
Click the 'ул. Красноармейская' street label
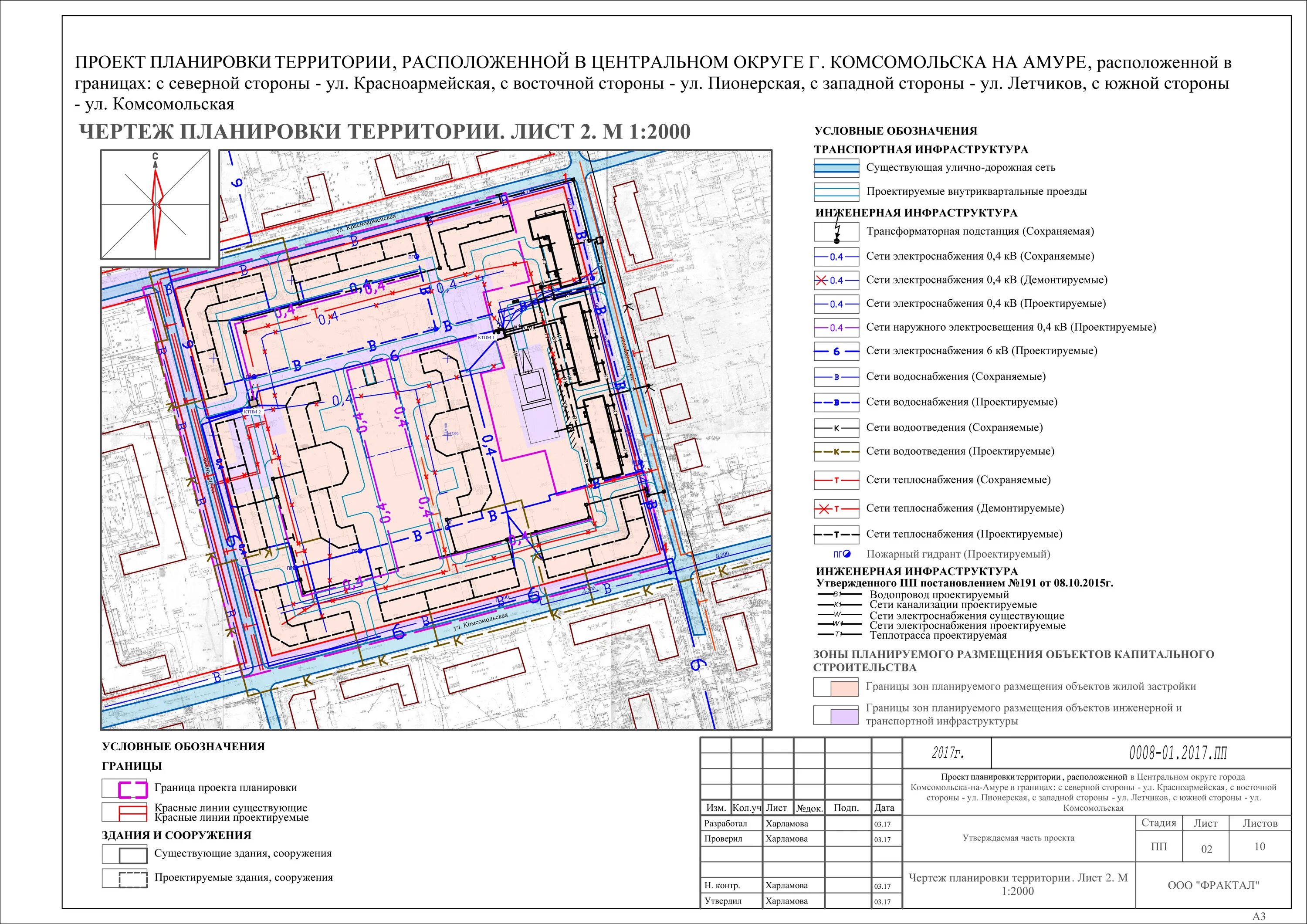366,224
